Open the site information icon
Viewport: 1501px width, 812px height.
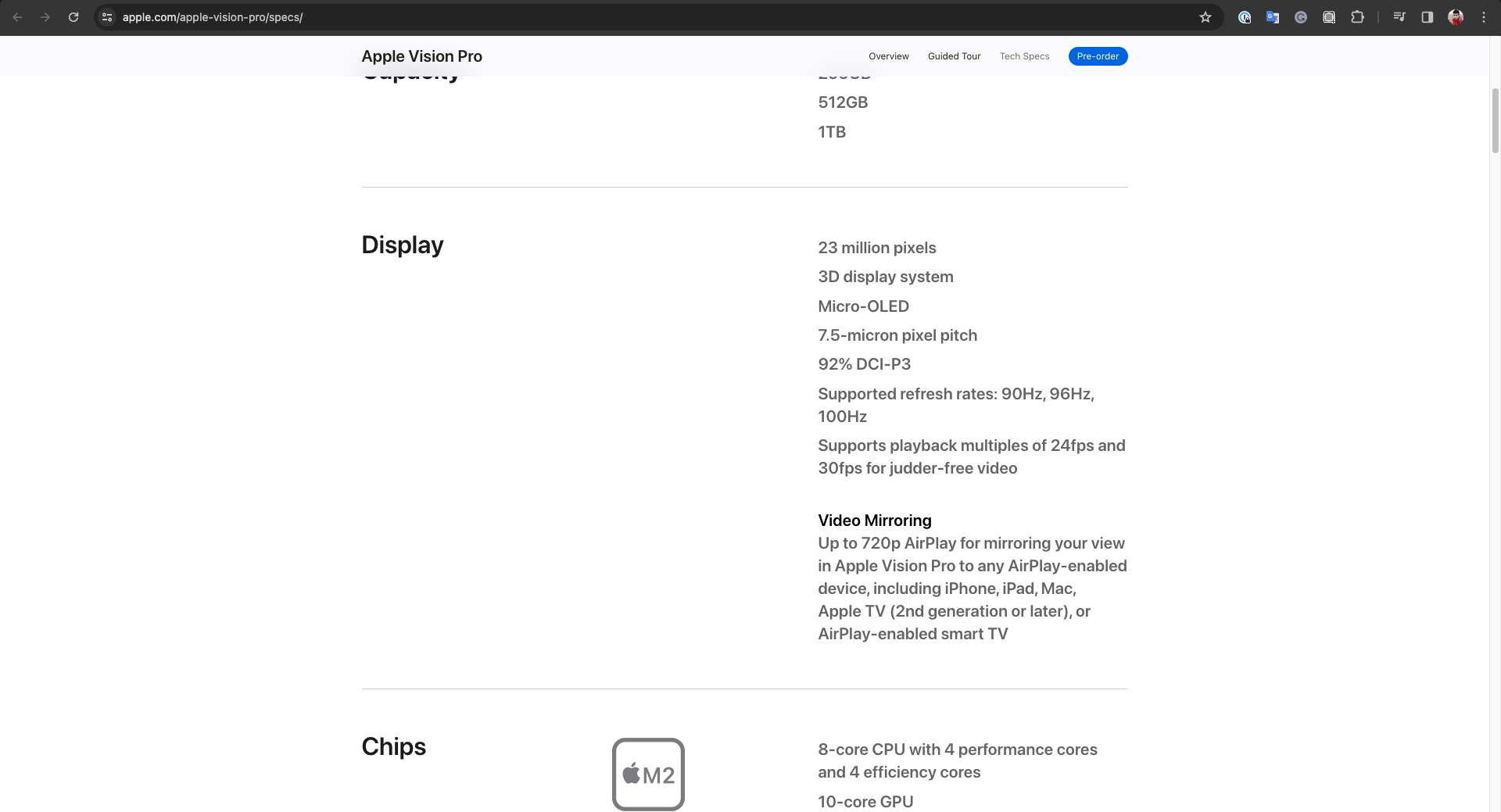point(107,17)
